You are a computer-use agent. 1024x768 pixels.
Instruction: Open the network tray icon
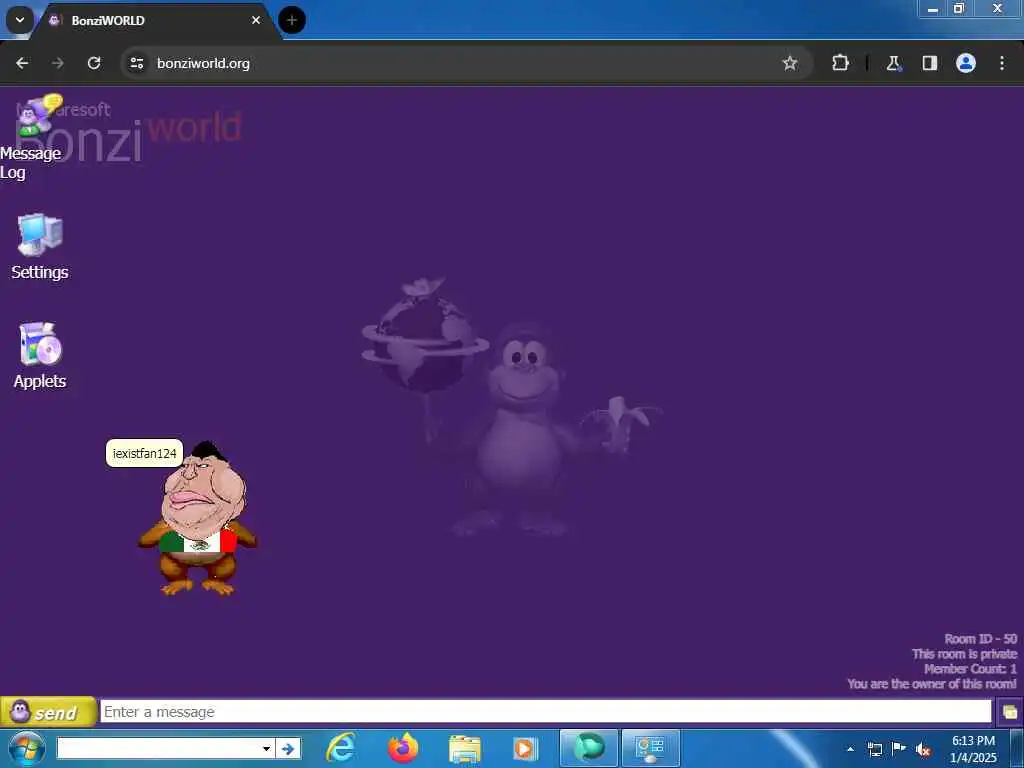pos(874,749)
